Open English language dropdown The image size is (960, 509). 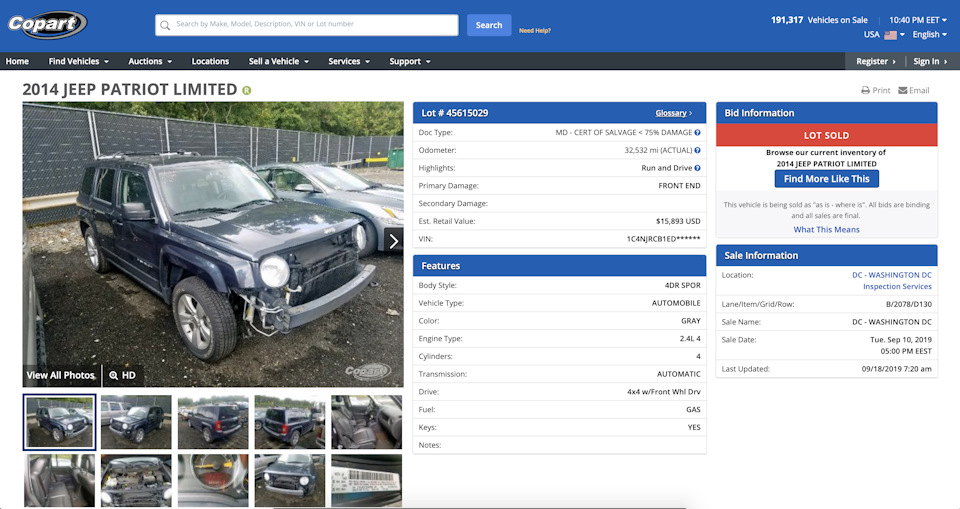[x=929, y=35]
